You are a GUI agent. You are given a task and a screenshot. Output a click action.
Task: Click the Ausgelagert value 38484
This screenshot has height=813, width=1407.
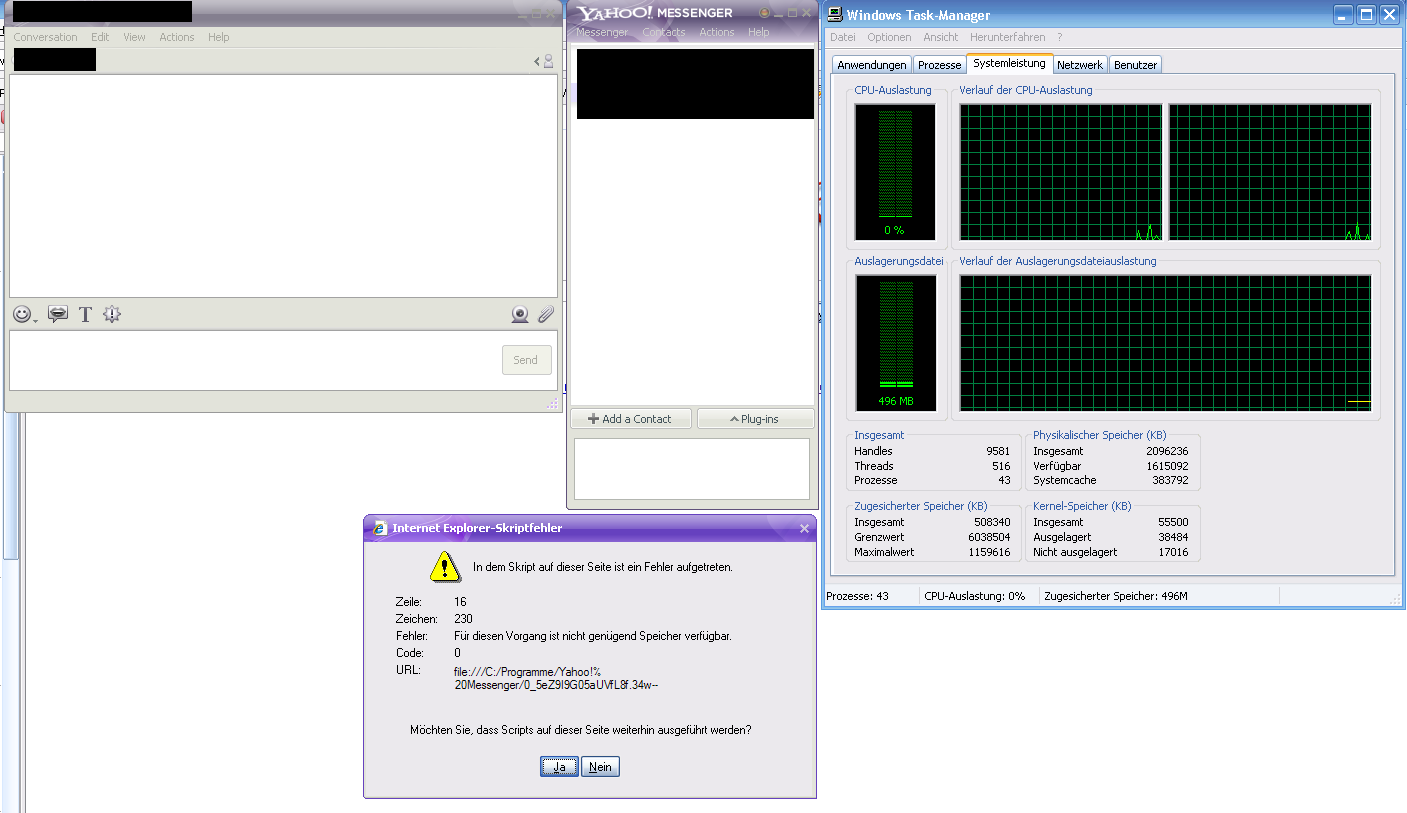click(x=1174, y=537)
